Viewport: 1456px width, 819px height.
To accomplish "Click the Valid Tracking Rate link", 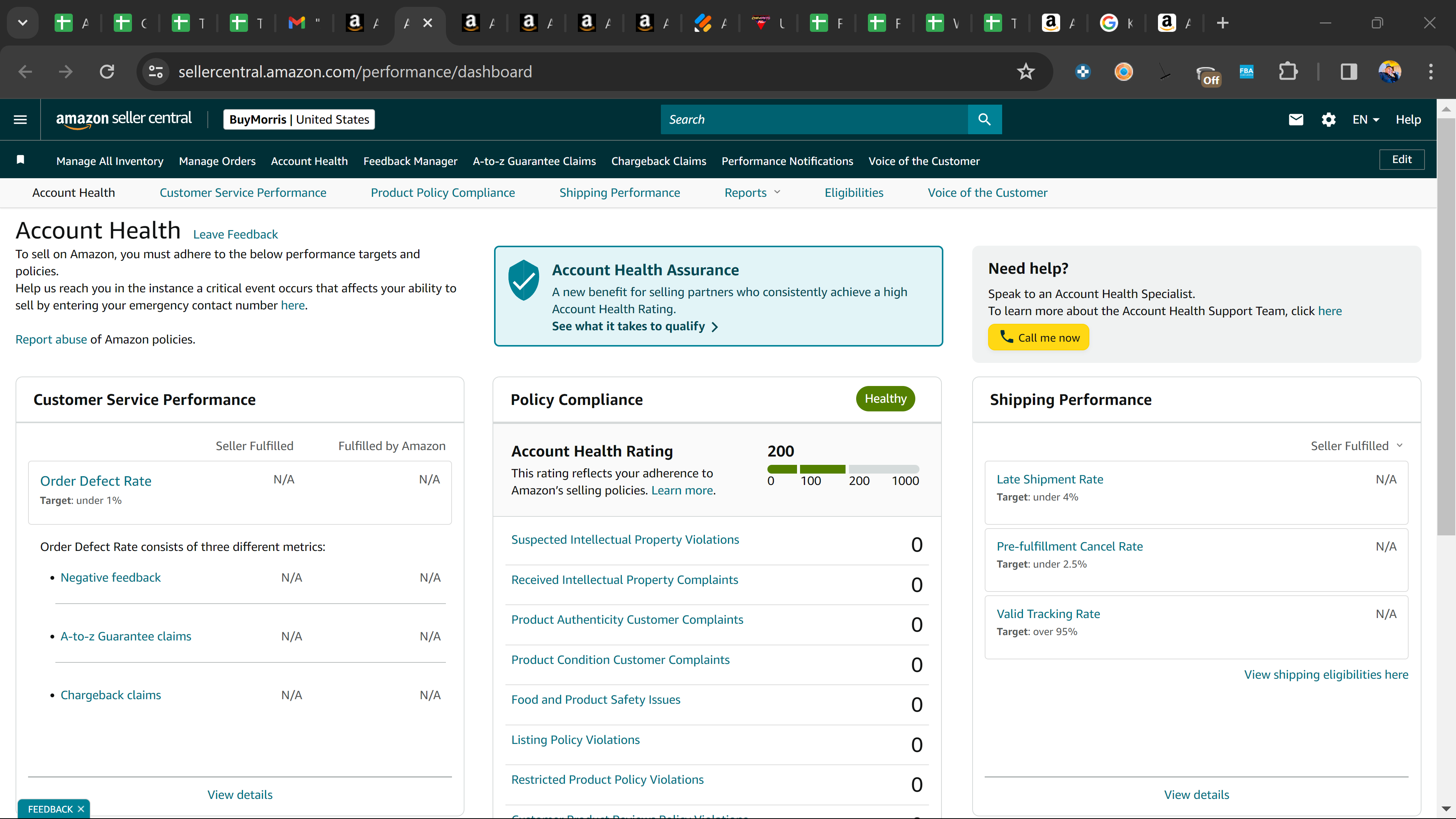I will [1048, 614].
